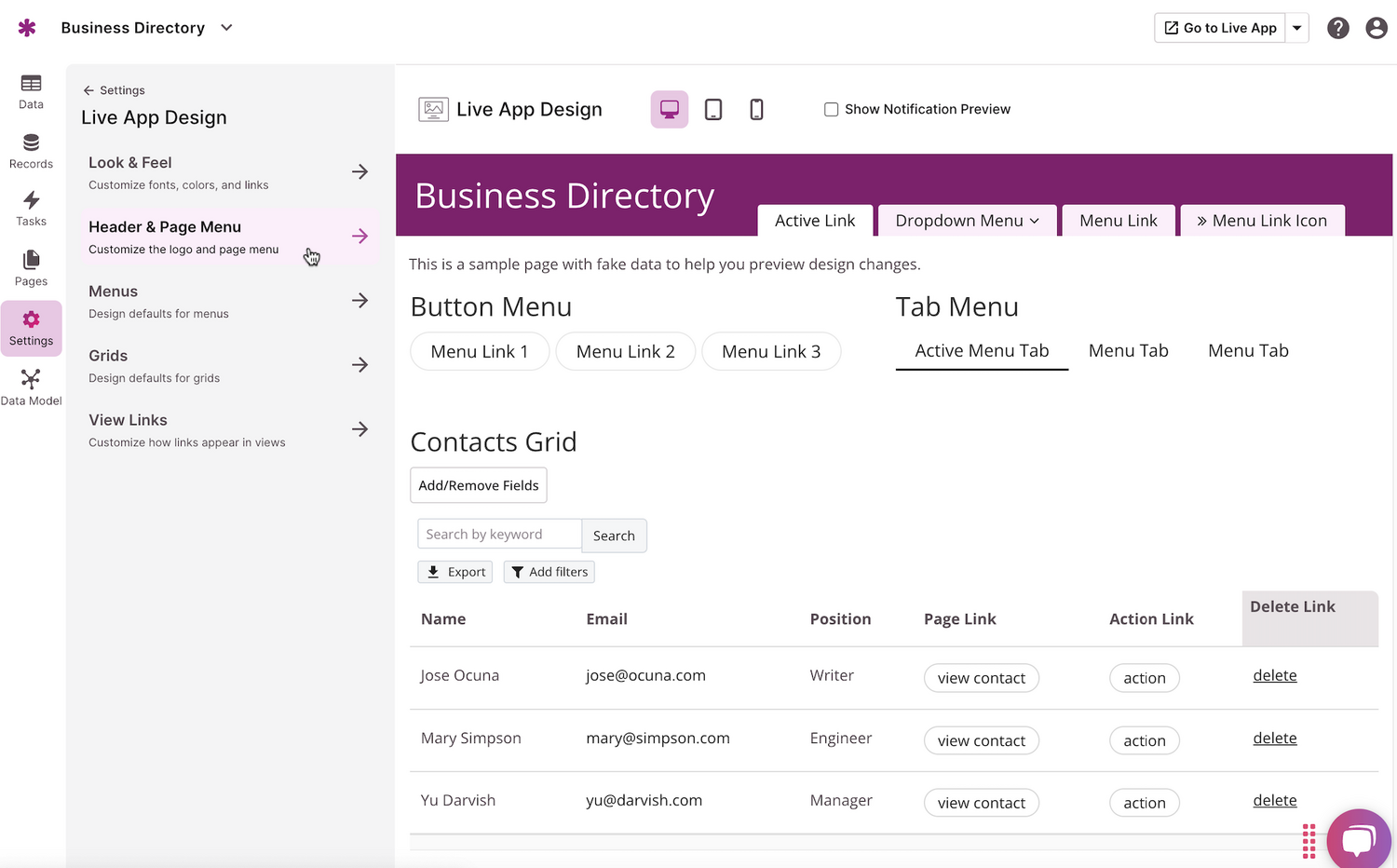Go back to Settings
1397x868 pixels.
(115, 90)
